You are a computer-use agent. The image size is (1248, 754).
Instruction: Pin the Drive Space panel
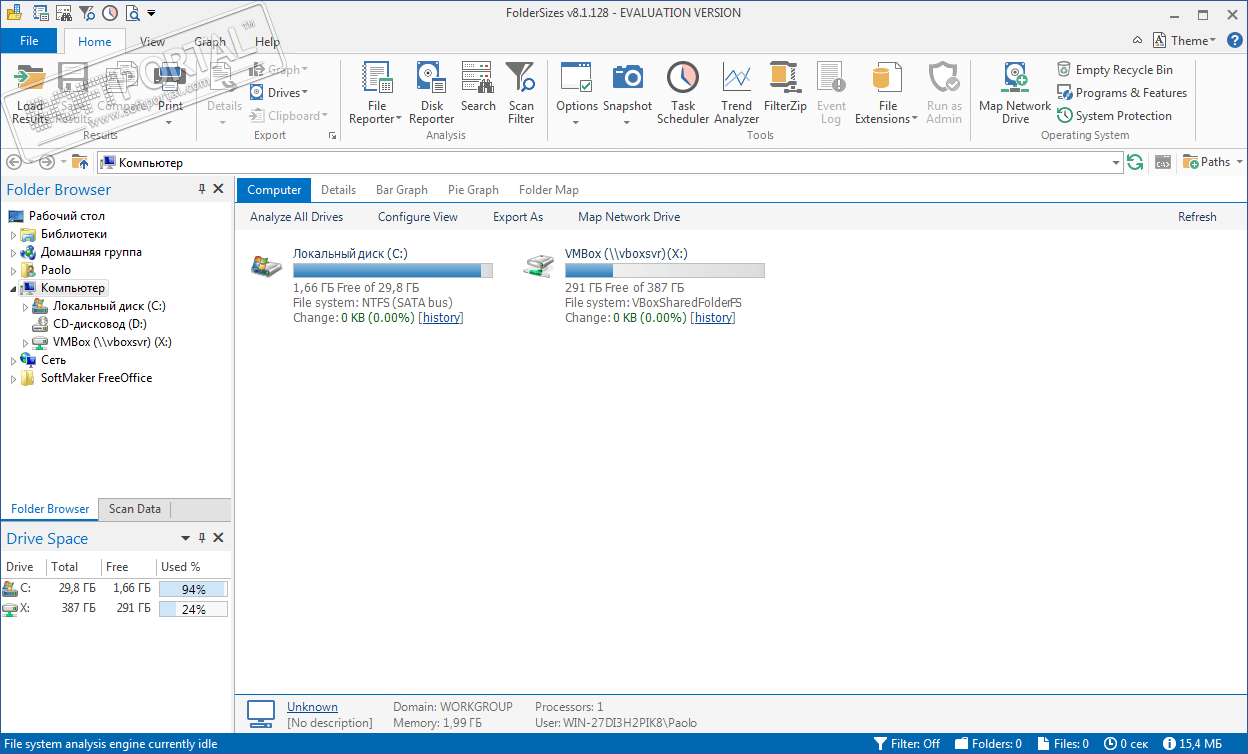pos(202,538)
